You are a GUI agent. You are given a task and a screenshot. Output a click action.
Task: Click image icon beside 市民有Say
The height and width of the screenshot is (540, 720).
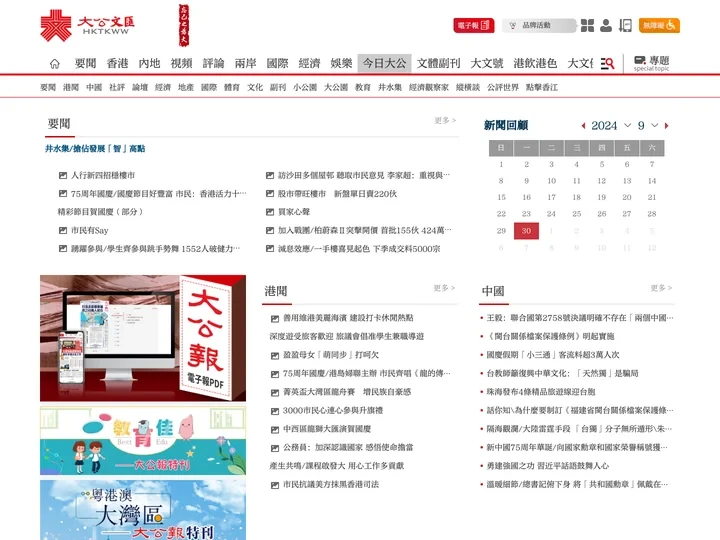point(63,231)
